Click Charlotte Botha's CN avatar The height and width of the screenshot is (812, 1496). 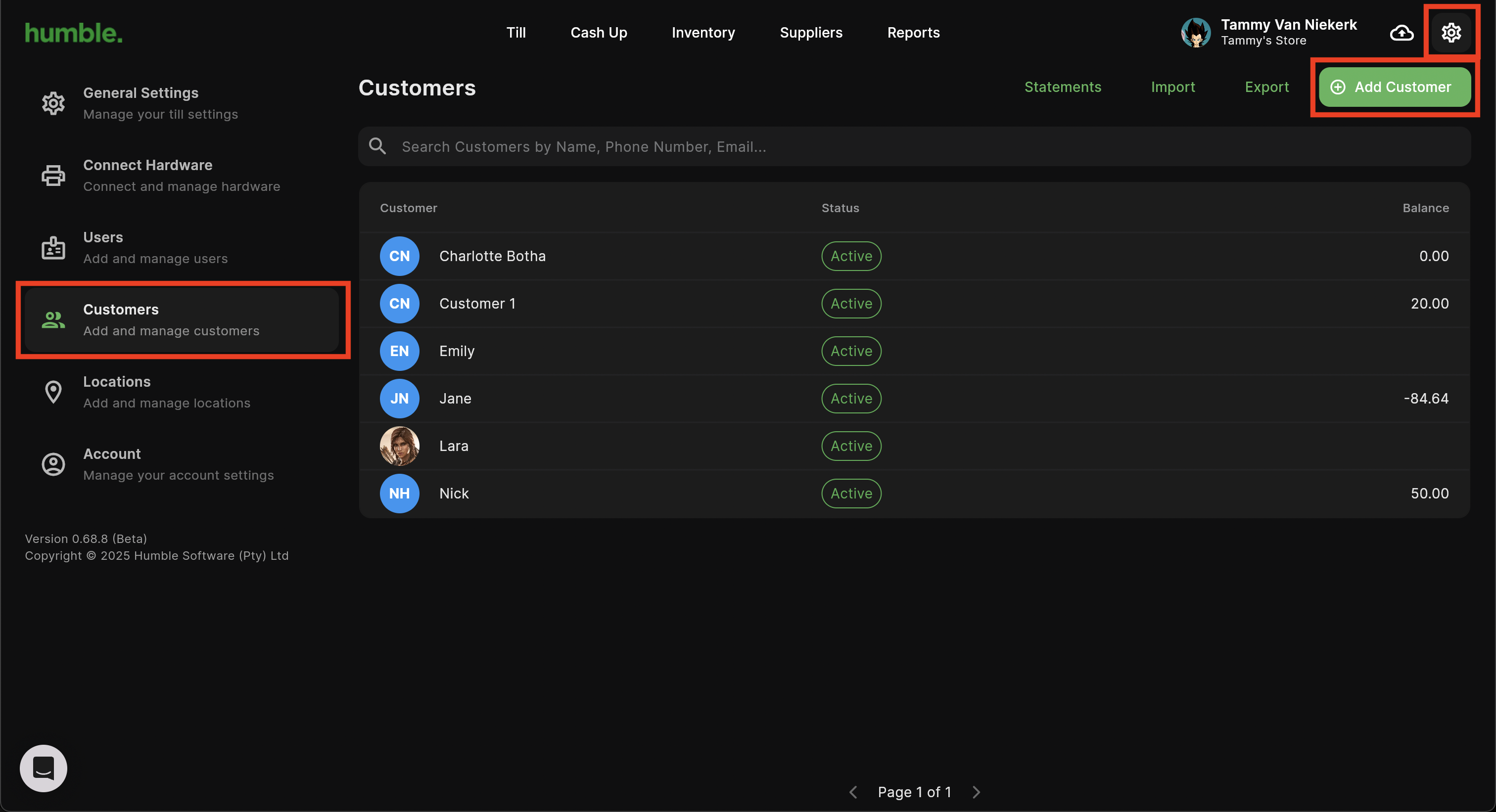pyautogui.click(x=400, y=256)
